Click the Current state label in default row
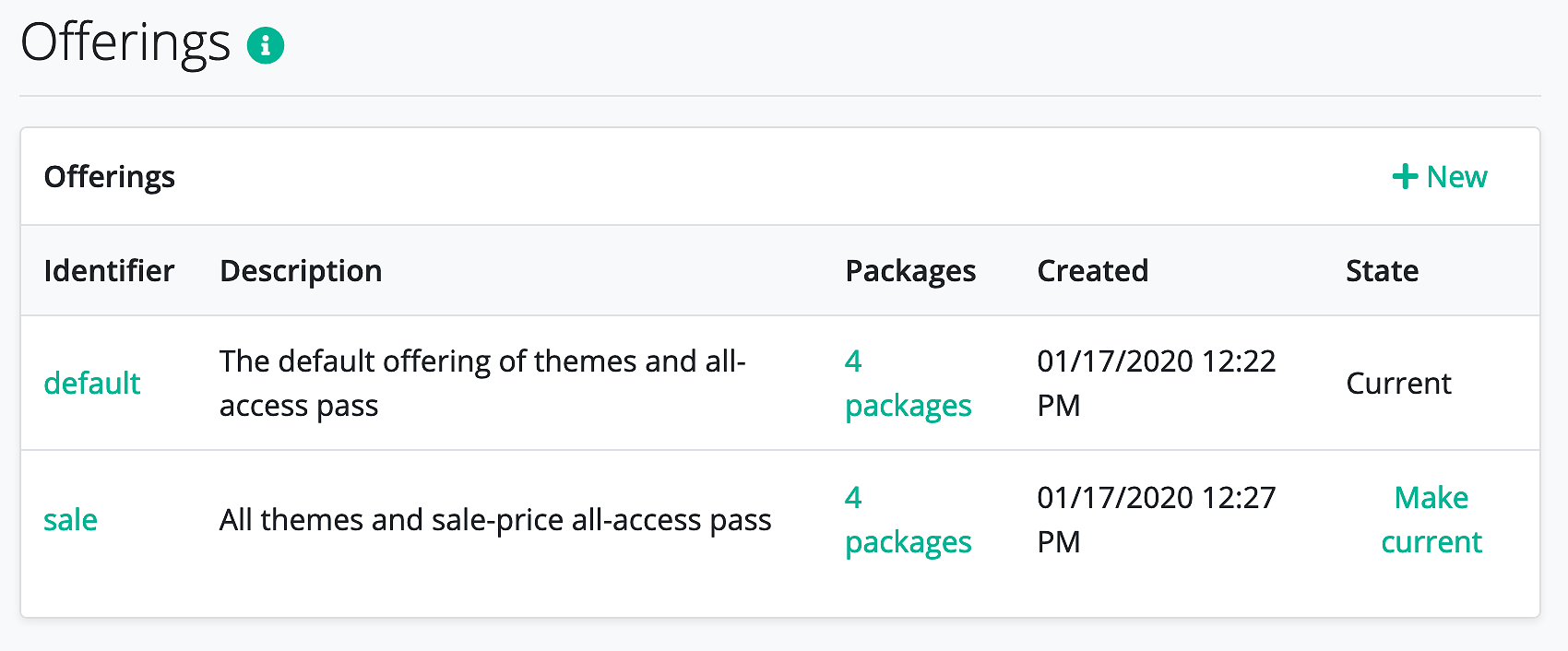Viewport: 1568px width, 651px height. [x=1398, y=383]
